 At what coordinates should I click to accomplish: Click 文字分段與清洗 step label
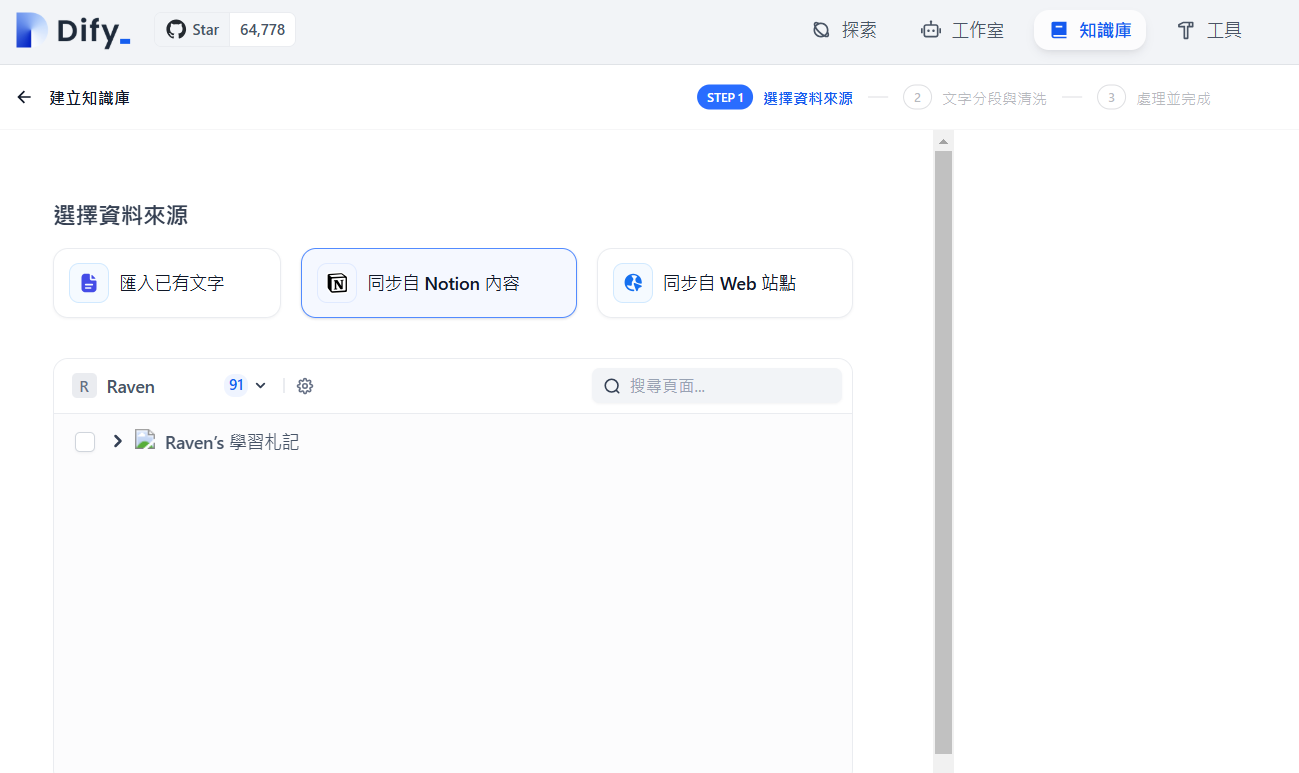pos(994,98)
